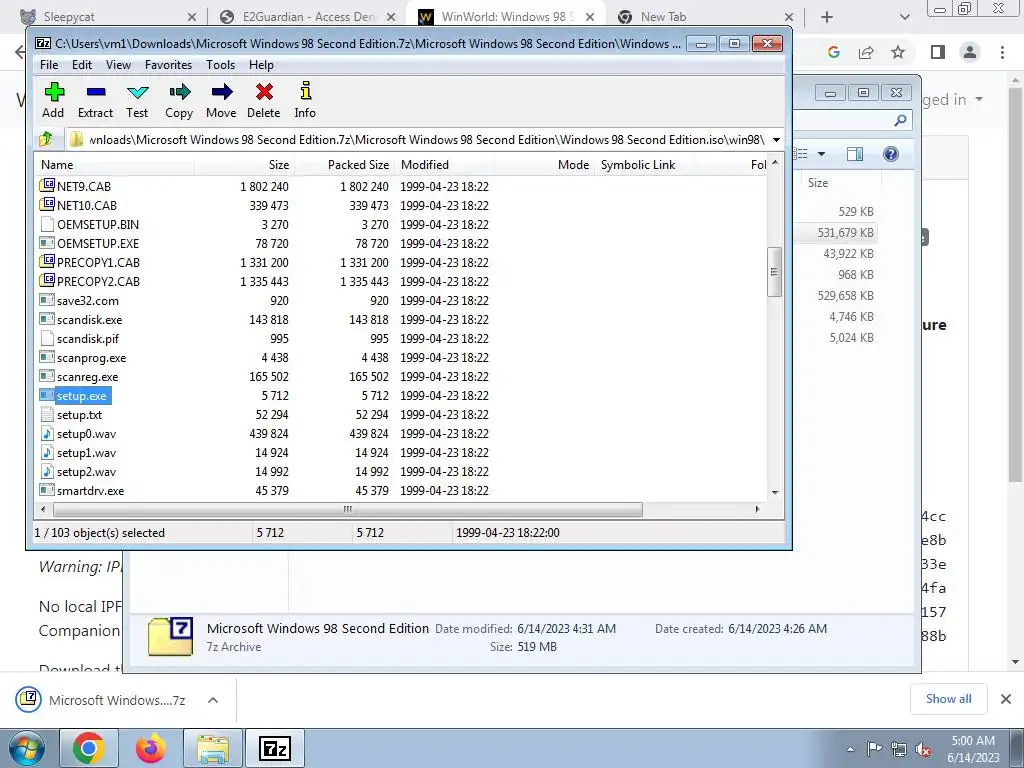This screenshot has width=1024, height=768.
Task: Click the File Explorer taskbar icon
Action: point(213,748)
